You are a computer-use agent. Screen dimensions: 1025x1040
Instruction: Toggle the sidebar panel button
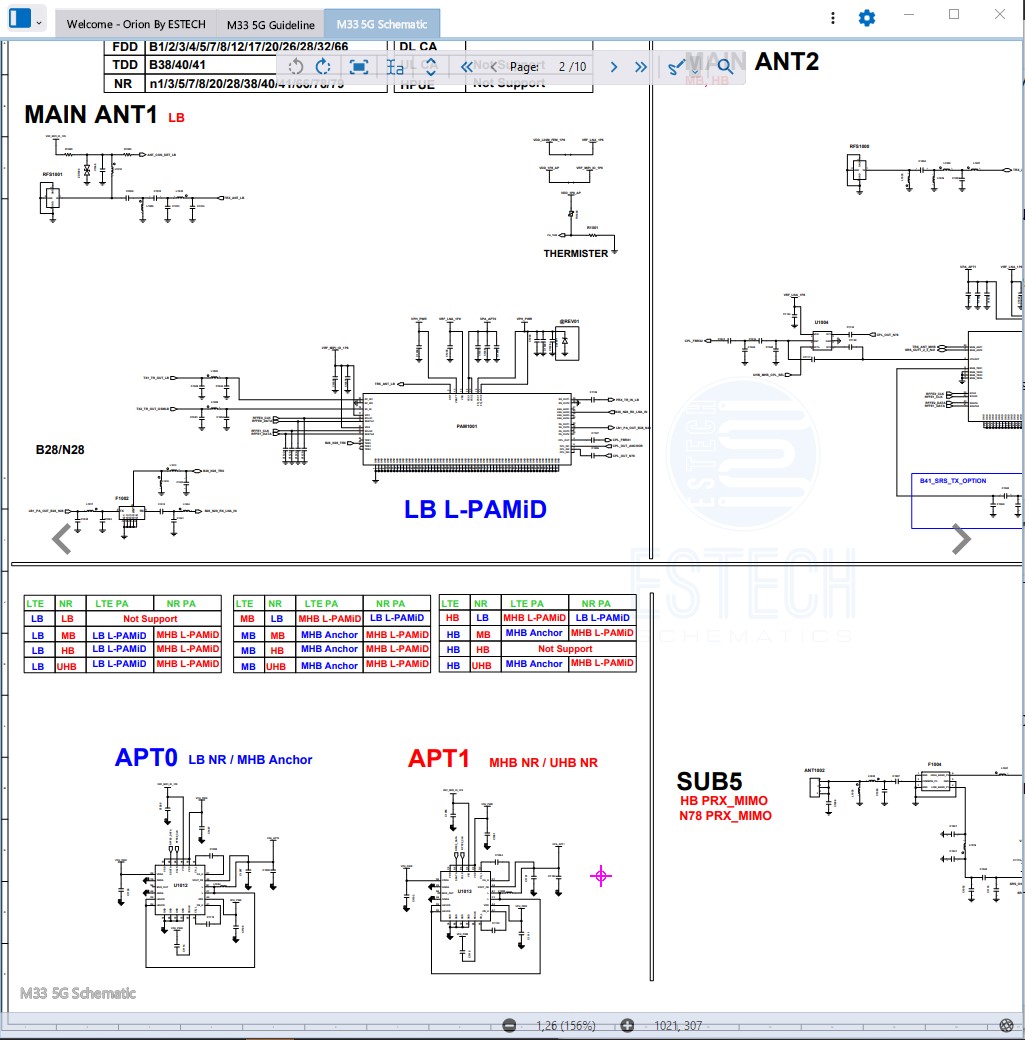[19, 19]
